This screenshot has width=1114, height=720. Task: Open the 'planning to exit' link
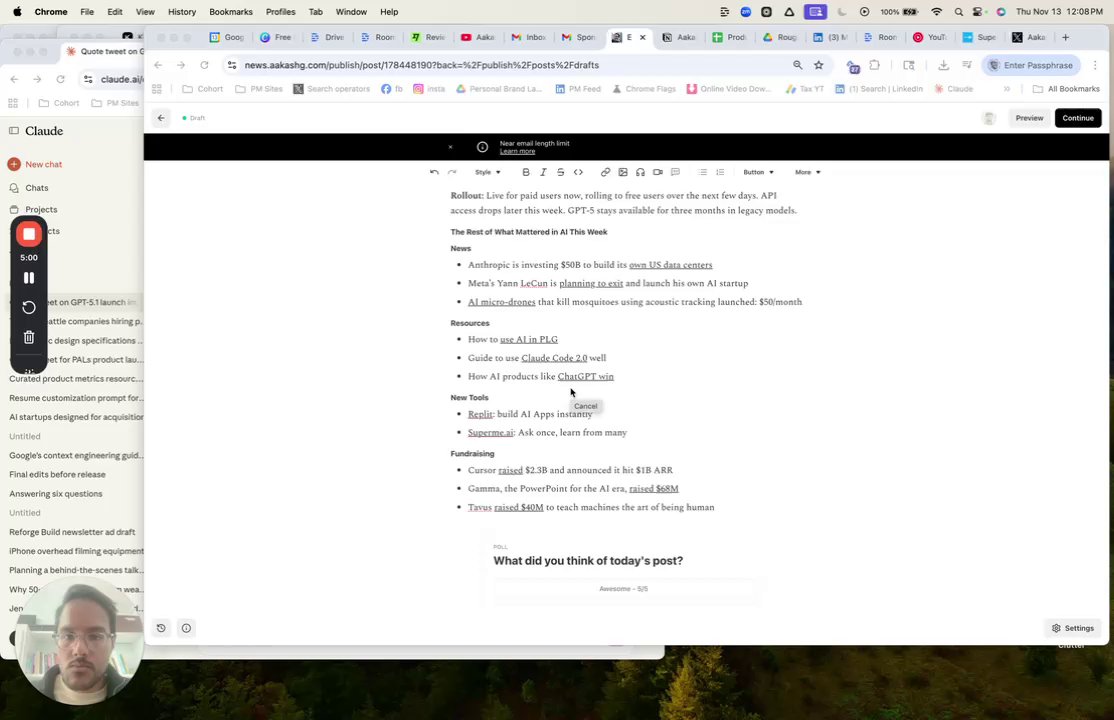(x=591, y=284)
